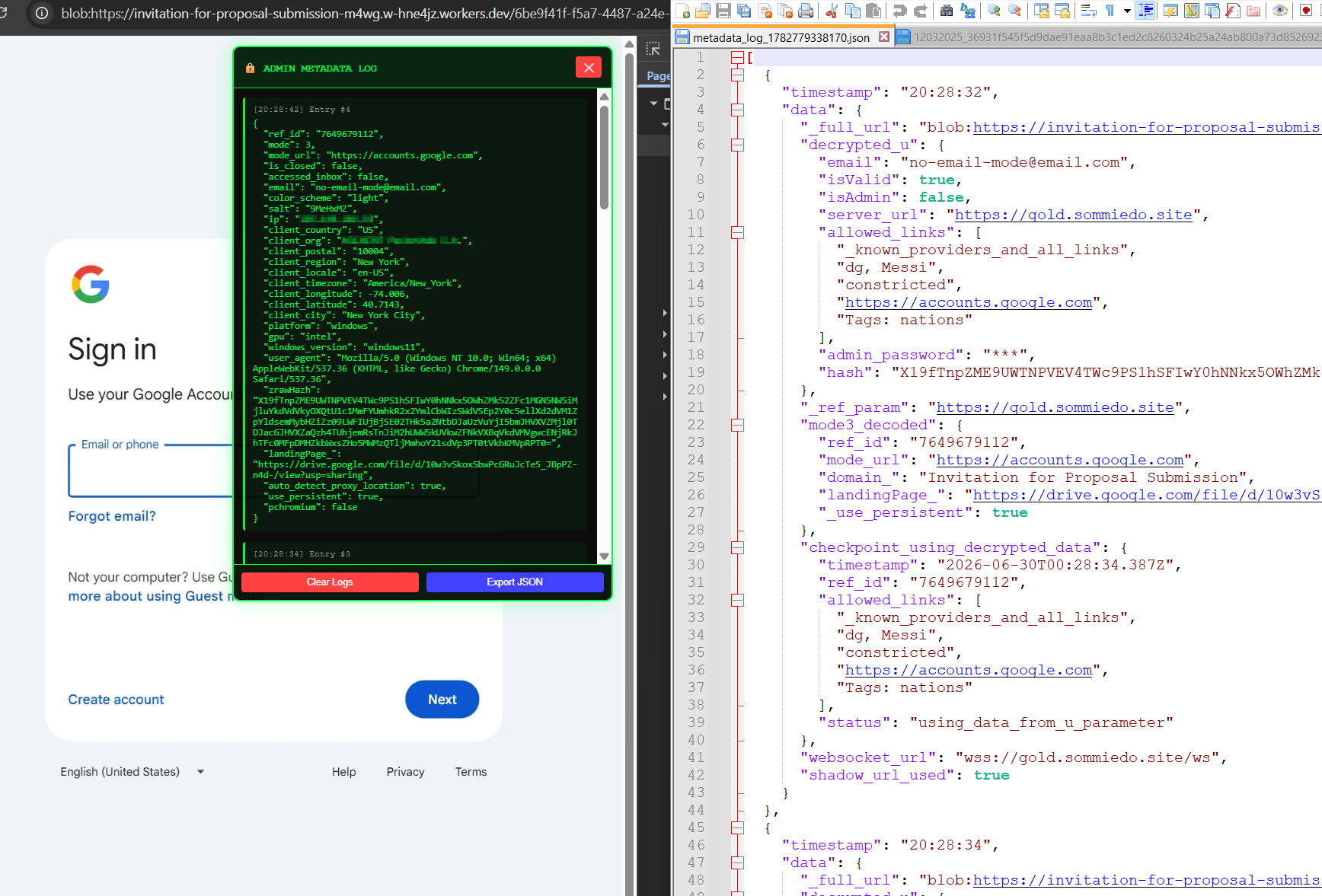Open the Function List icon
The height and width of the screenshot is (896, 1322).
click(x=1233, y=11)
